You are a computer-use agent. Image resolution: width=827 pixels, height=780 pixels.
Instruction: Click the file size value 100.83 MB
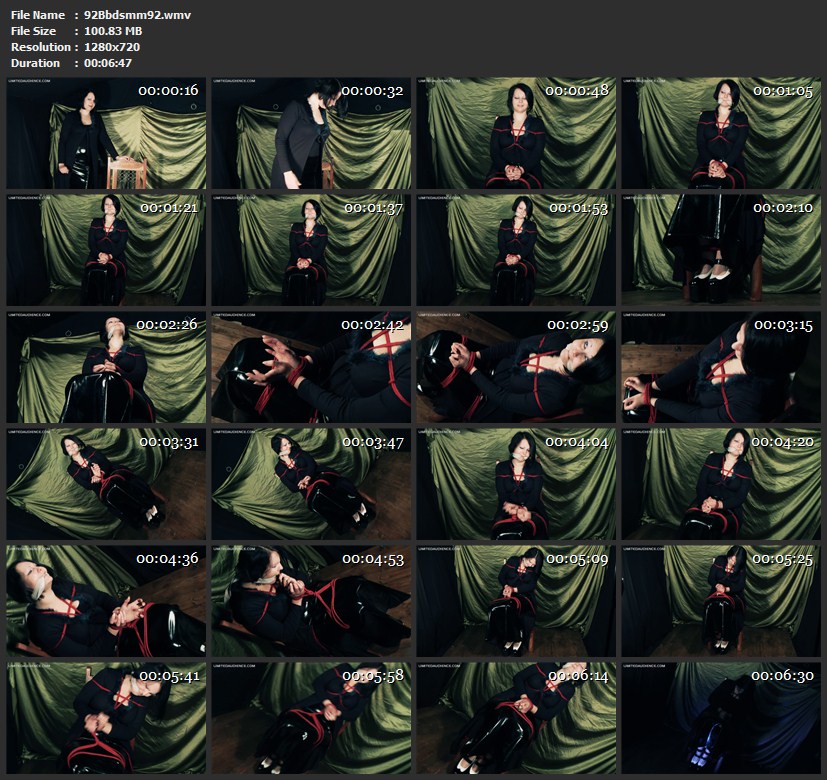coord(113,31)
